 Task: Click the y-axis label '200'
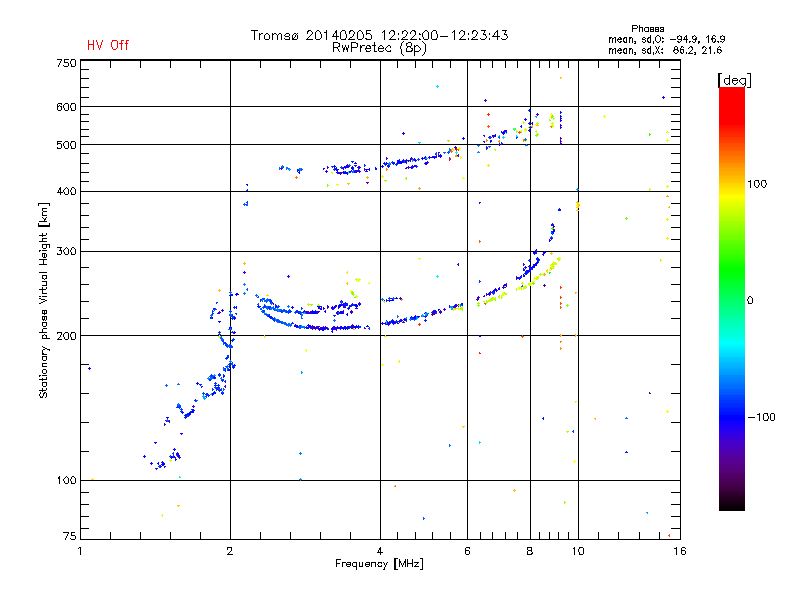[66, 336]
